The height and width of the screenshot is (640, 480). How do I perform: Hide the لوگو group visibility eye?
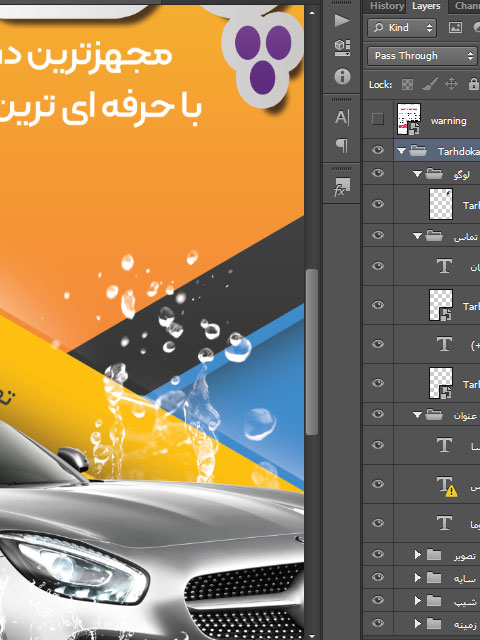pyautogui.click(x=378, y=173)
